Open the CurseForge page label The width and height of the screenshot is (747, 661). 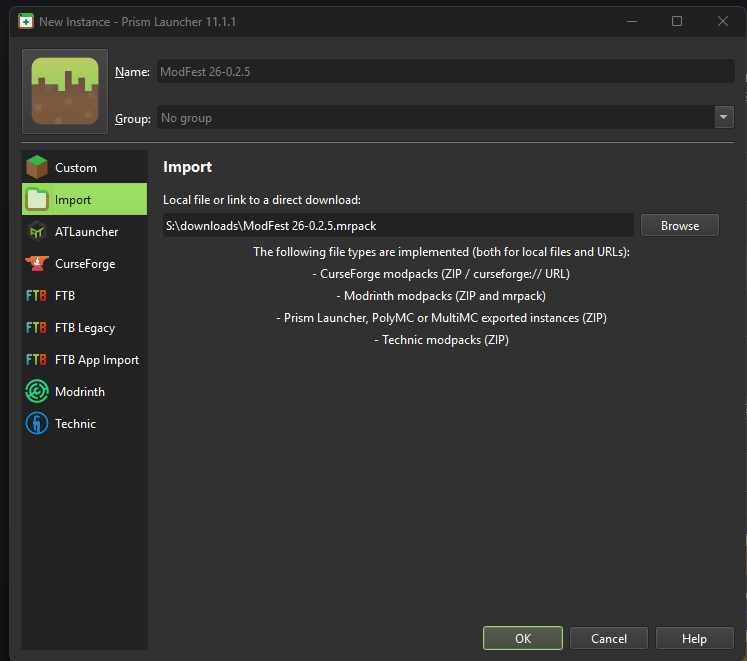[85, 264]
